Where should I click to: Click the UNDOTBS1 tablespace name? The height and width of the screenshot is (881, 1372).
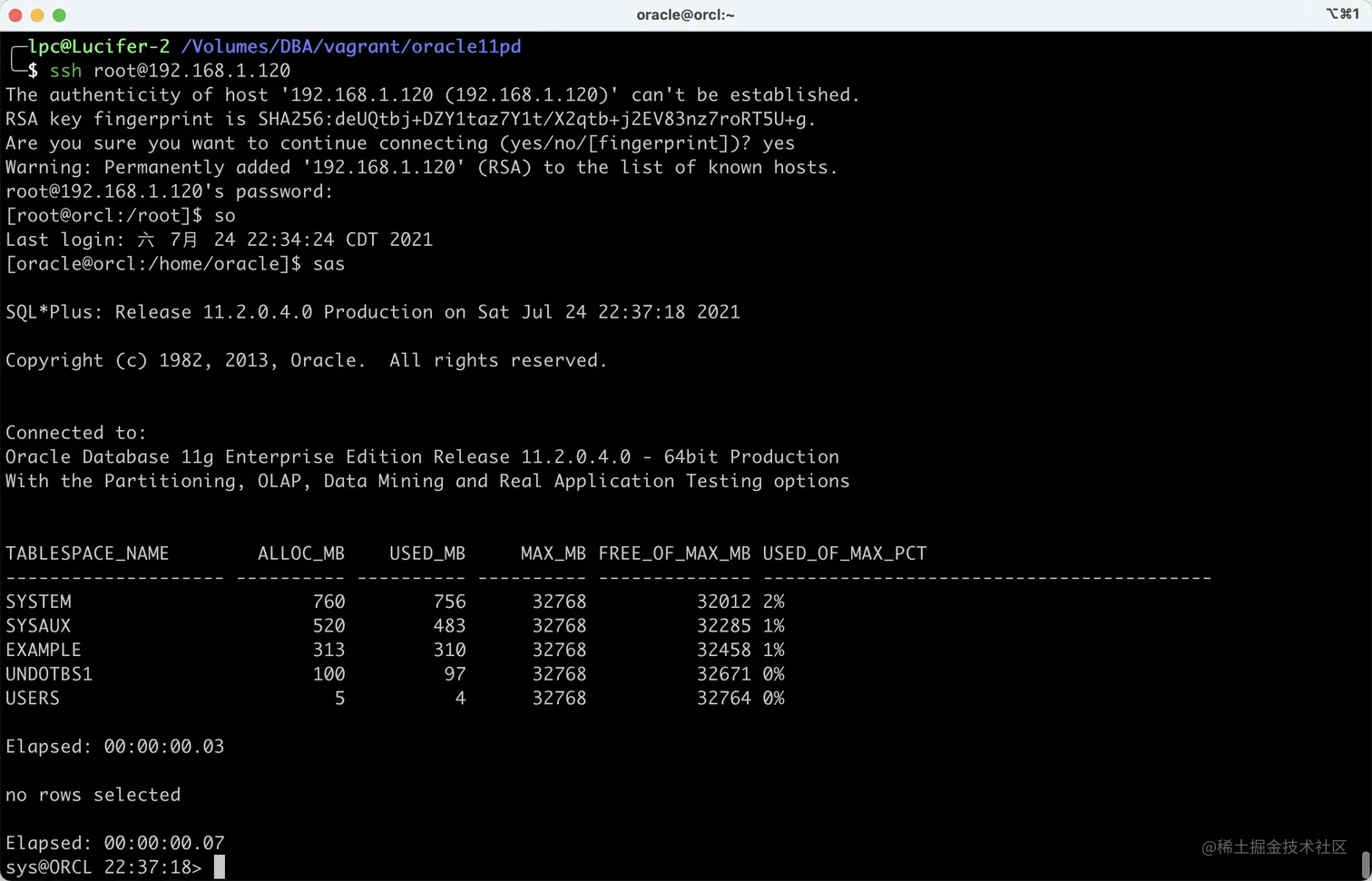pos(49,674)
